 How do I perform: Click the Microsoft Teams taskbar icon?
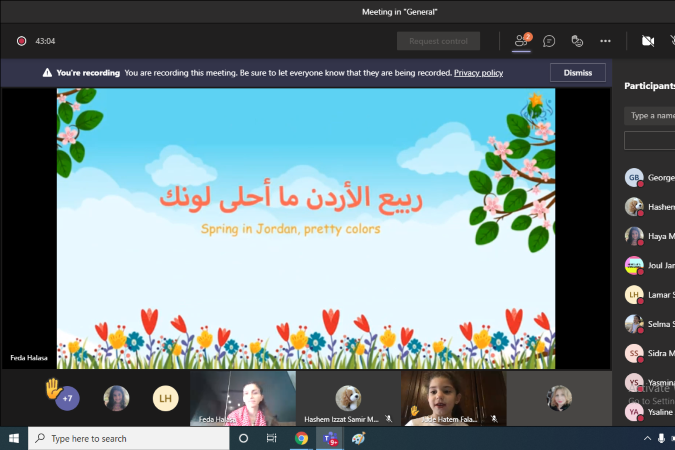tap(329, 438)
